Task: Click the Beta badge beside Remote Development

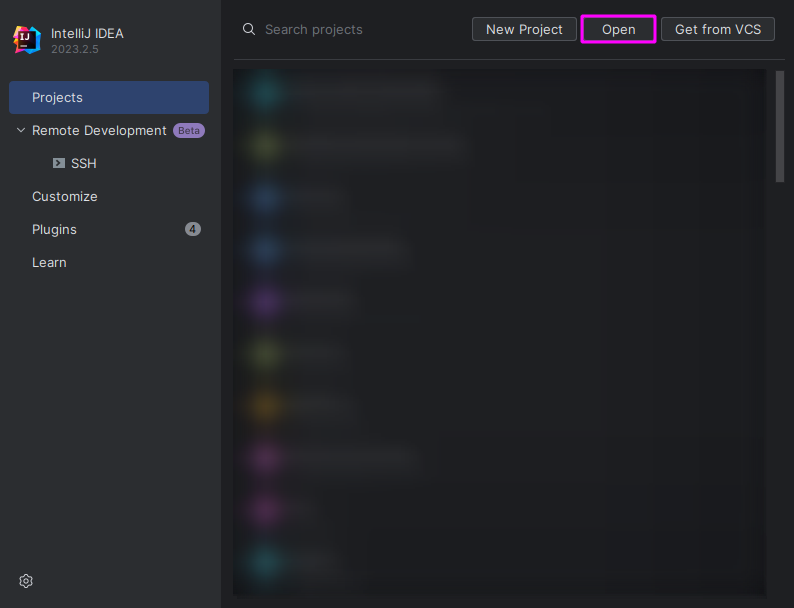Action: 189,130
